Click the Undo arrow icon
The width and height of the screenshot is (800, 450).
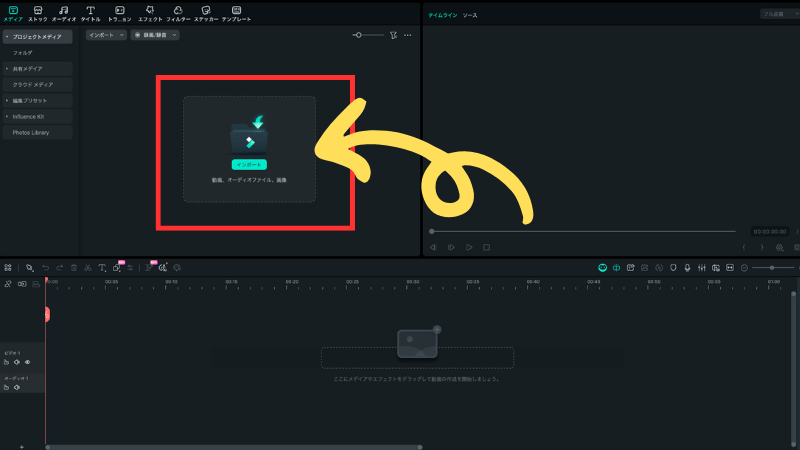click(45, 268)
